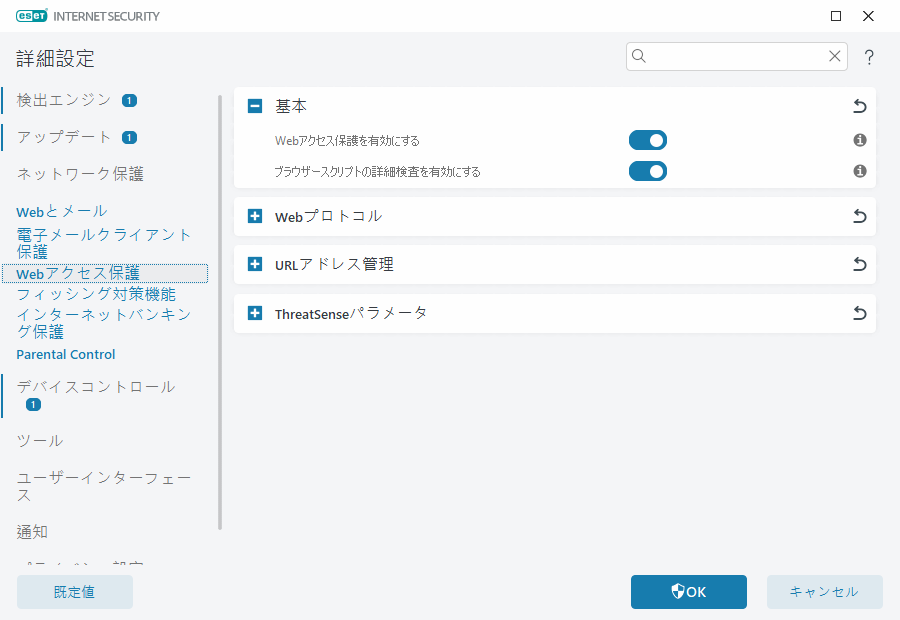Screen dimensions: 900x620
Task: Collapse the 基本 section
Action: pos(253,104)
